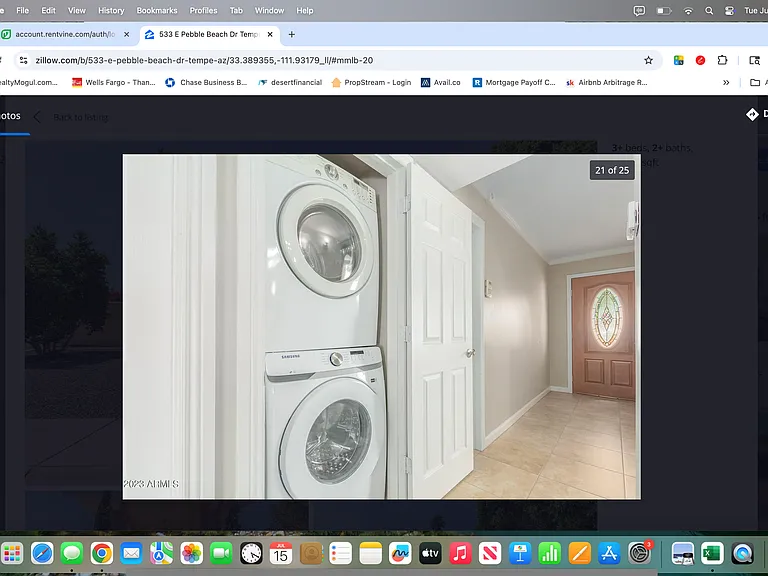Close the 533 E Pebble Beach tab
This screenshot has height=576, width=768.
coord(270,34)
